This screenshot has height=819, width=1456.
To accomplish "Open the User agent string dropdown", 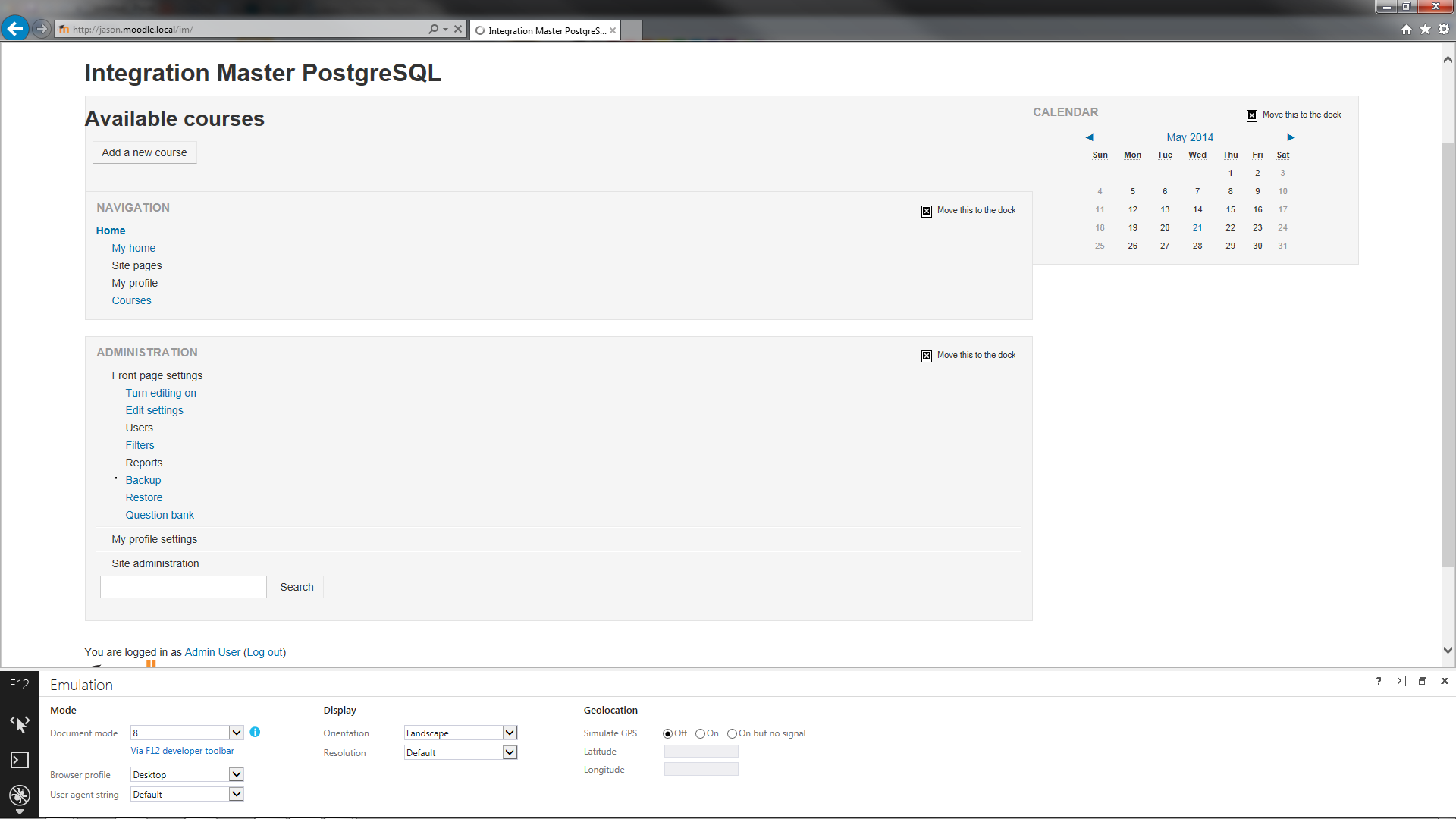I will pyautogui.click(x=237, y=794).
